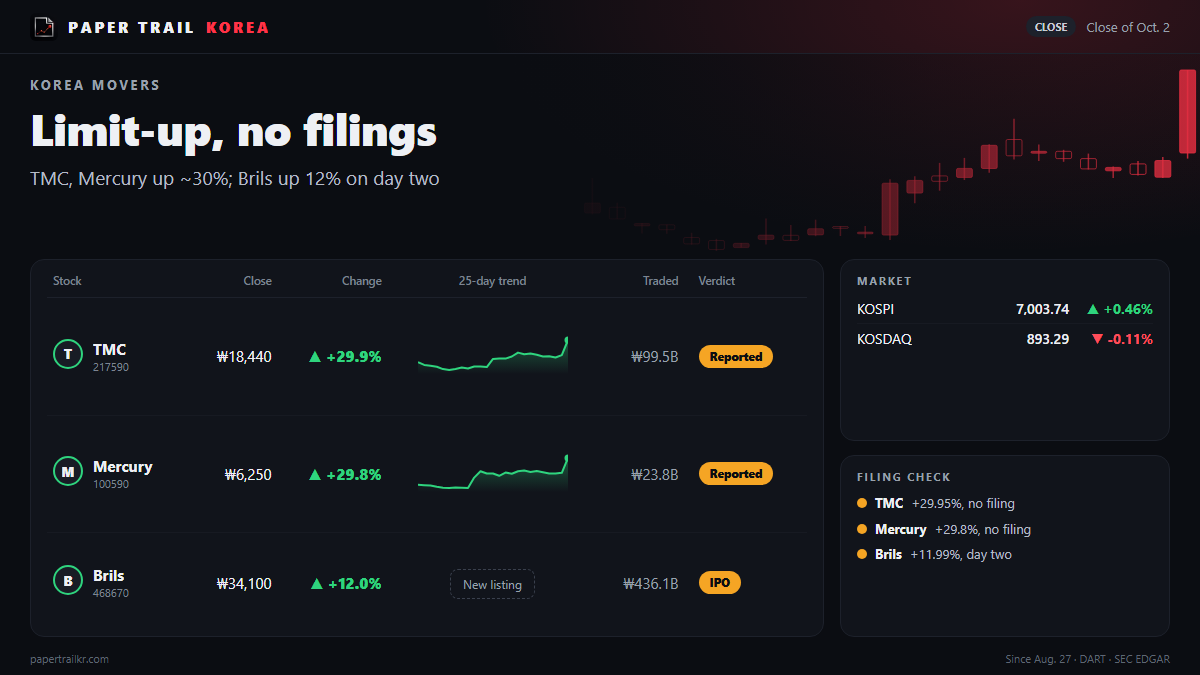Screen dimensions: 1200x675
Task: Click the KOREA MOVERS section label
Action: coord(95,86)
